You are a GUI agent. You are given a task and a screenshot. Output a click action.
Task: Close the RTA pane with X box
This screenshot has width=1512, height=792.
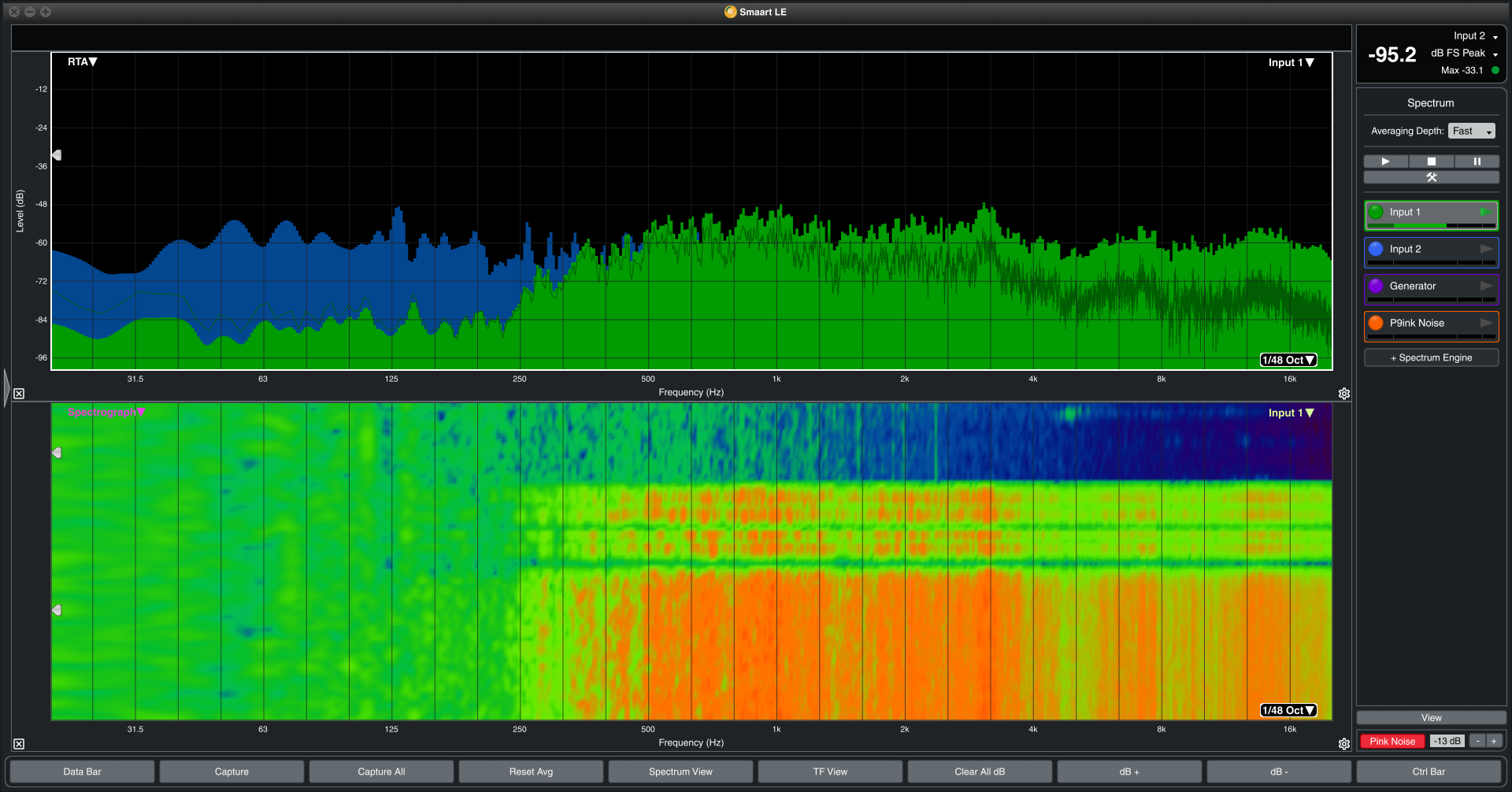19,394
